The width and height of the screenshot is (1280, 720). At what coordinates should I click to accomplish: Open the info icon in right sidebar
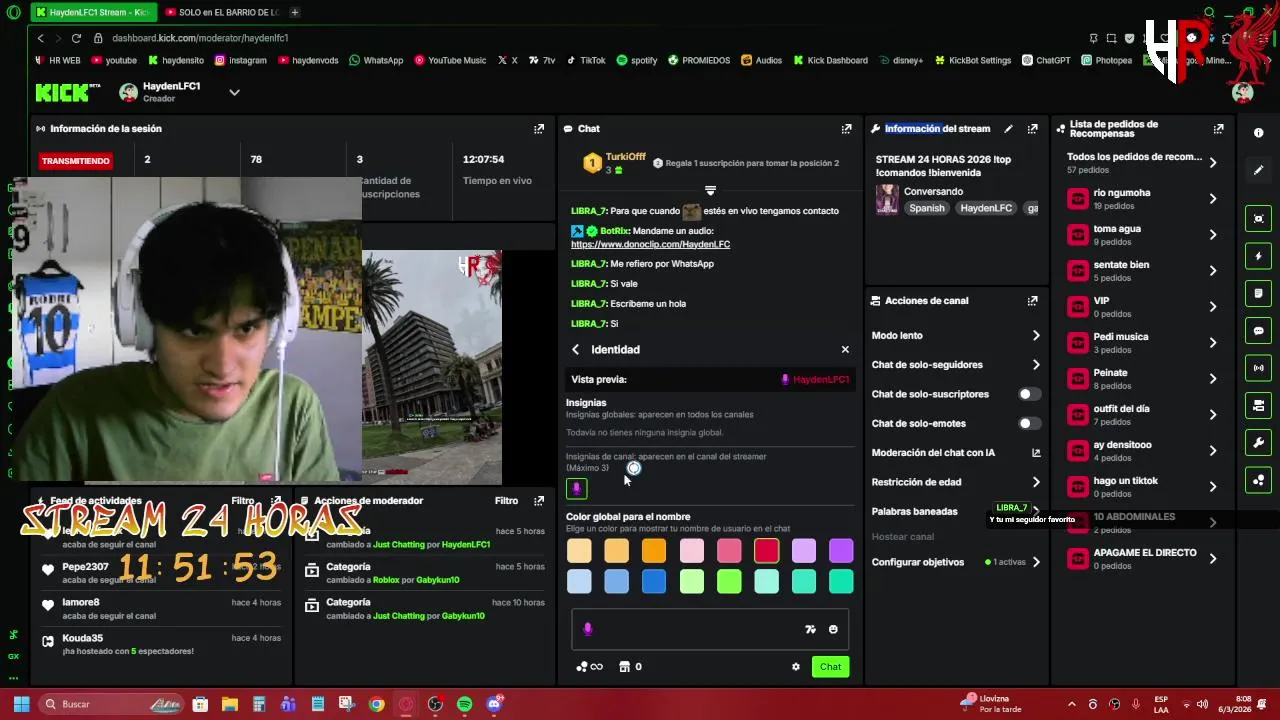[x=1258, y=133]
